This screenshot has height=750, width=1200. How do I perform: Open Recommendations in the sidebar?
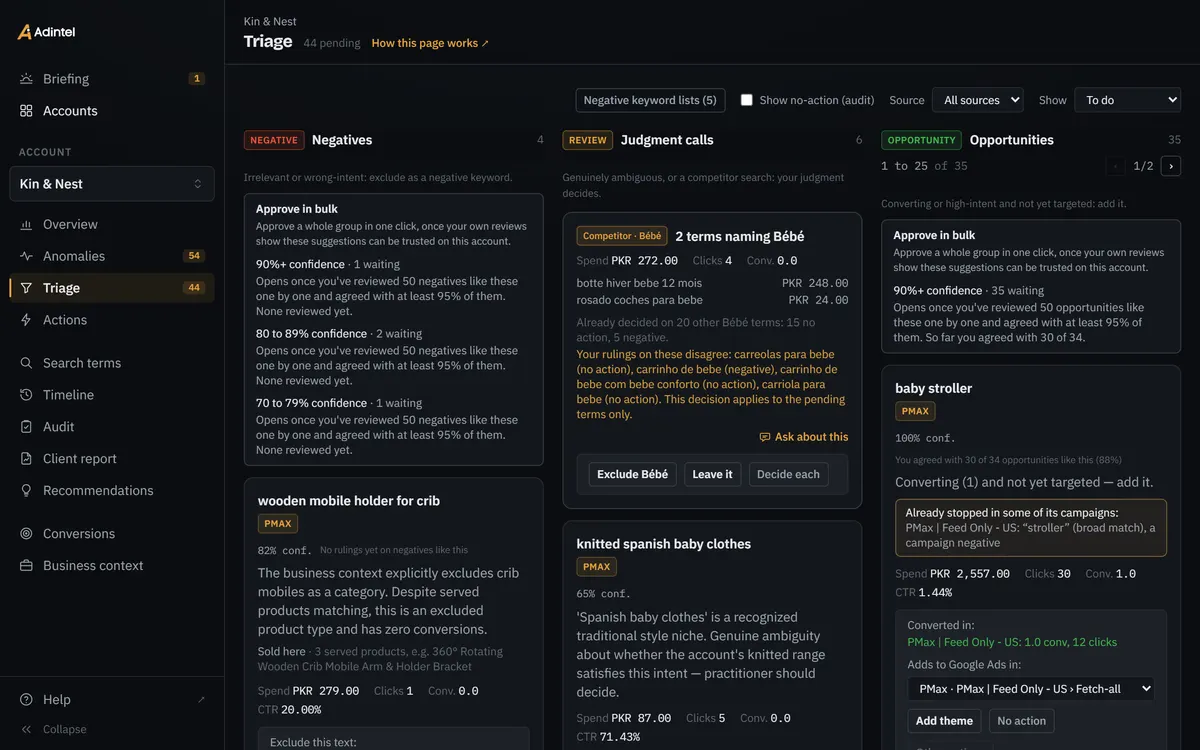coord(112,491)
